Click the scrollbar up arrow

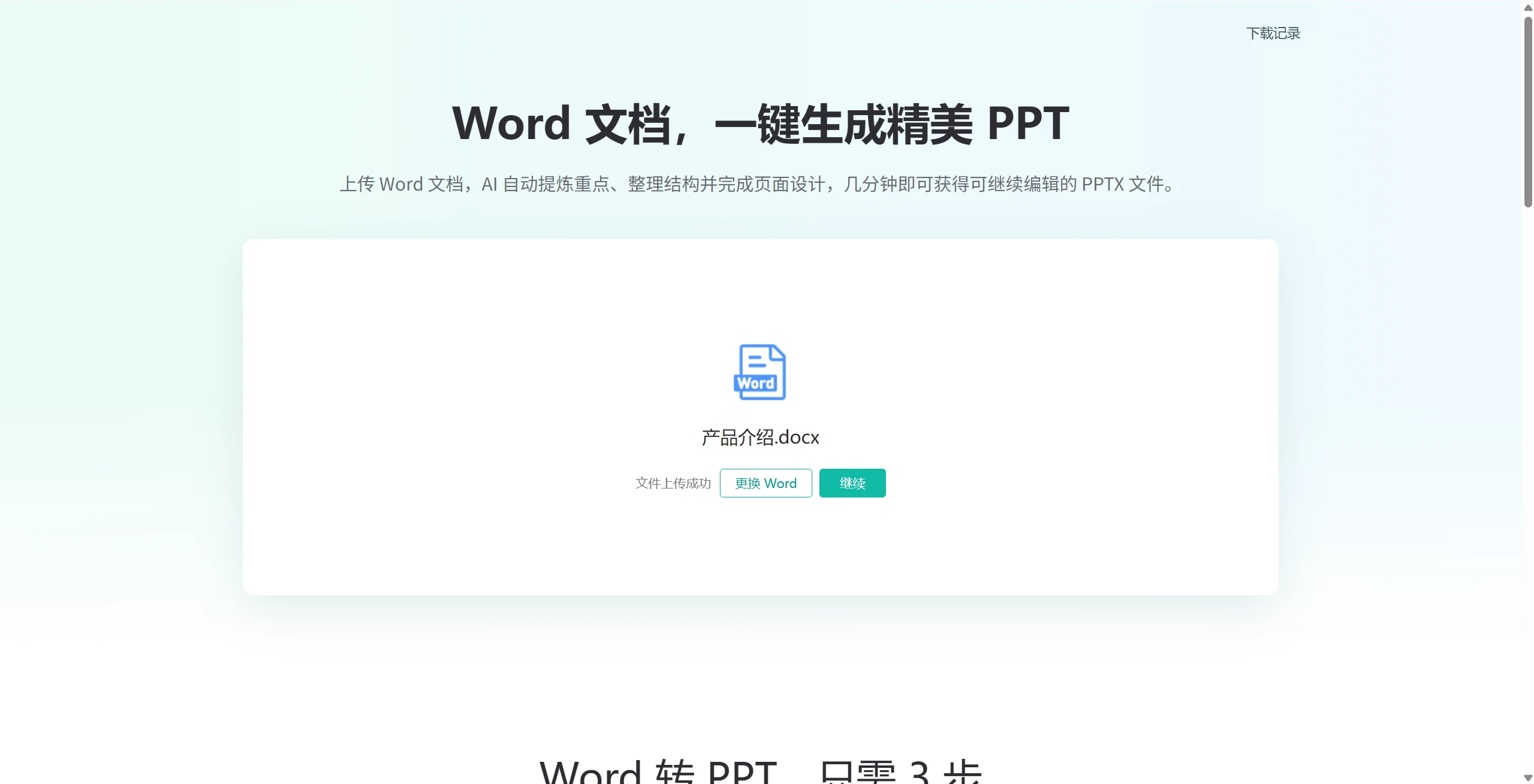pos(1528,8)
